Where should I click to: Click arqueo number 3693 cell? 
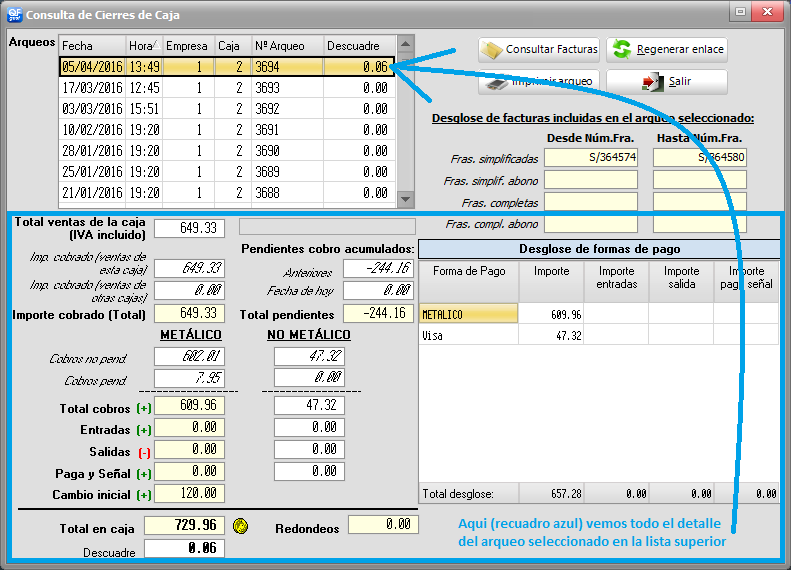pyautogui.click(x=288, y=88)
